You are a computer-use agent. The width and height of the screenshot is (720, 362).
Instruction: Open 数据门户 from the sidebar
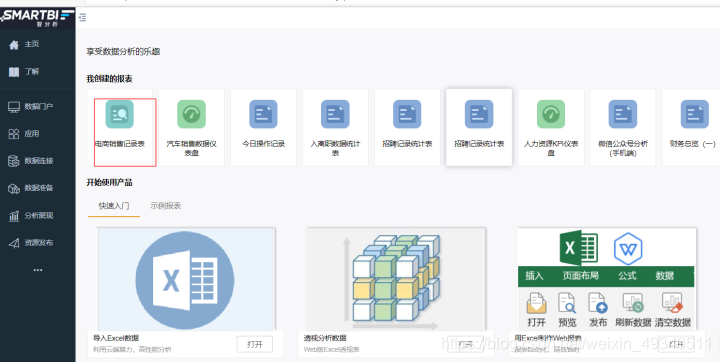pos(30,107)
